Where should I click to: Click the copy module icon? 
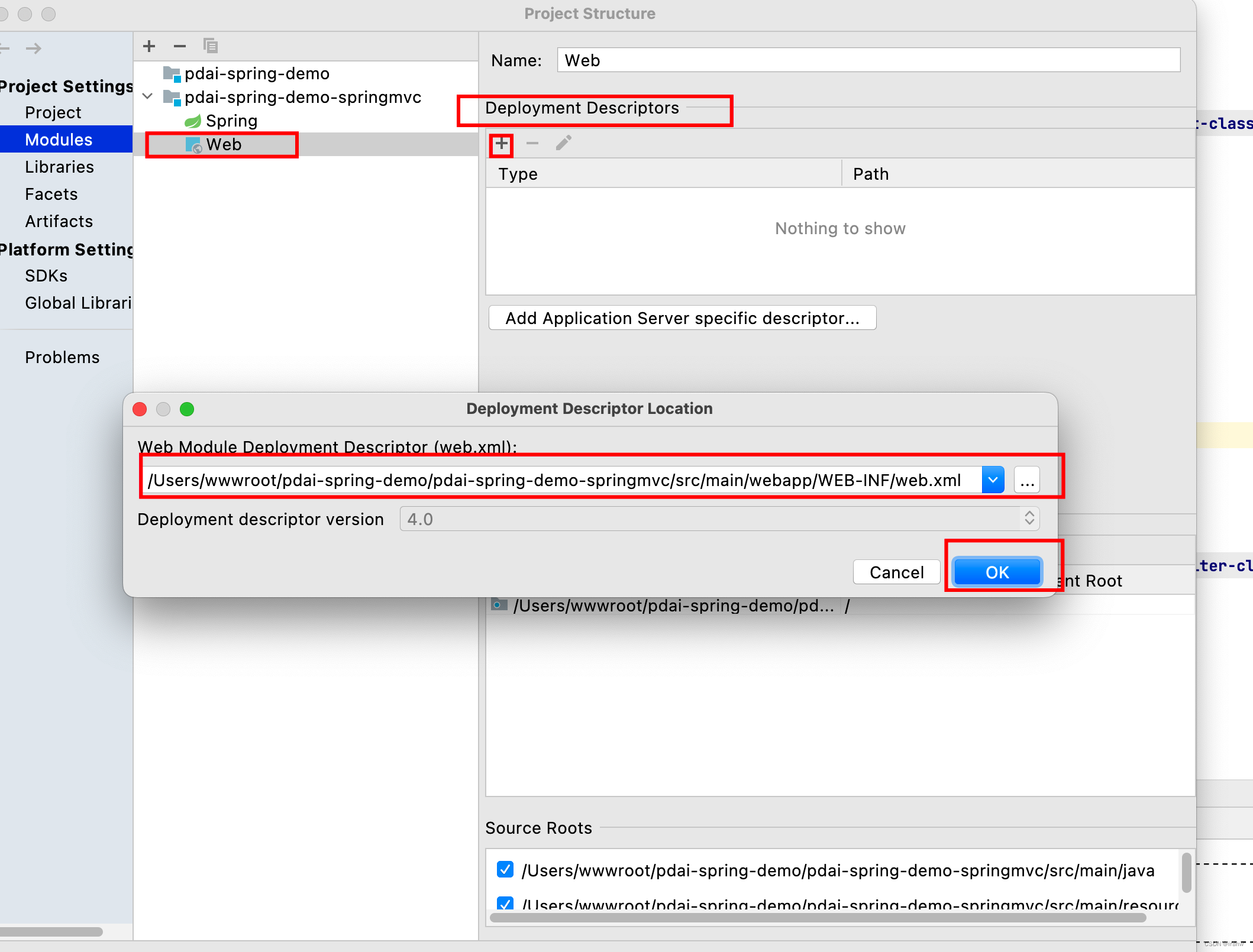point(211,46)
